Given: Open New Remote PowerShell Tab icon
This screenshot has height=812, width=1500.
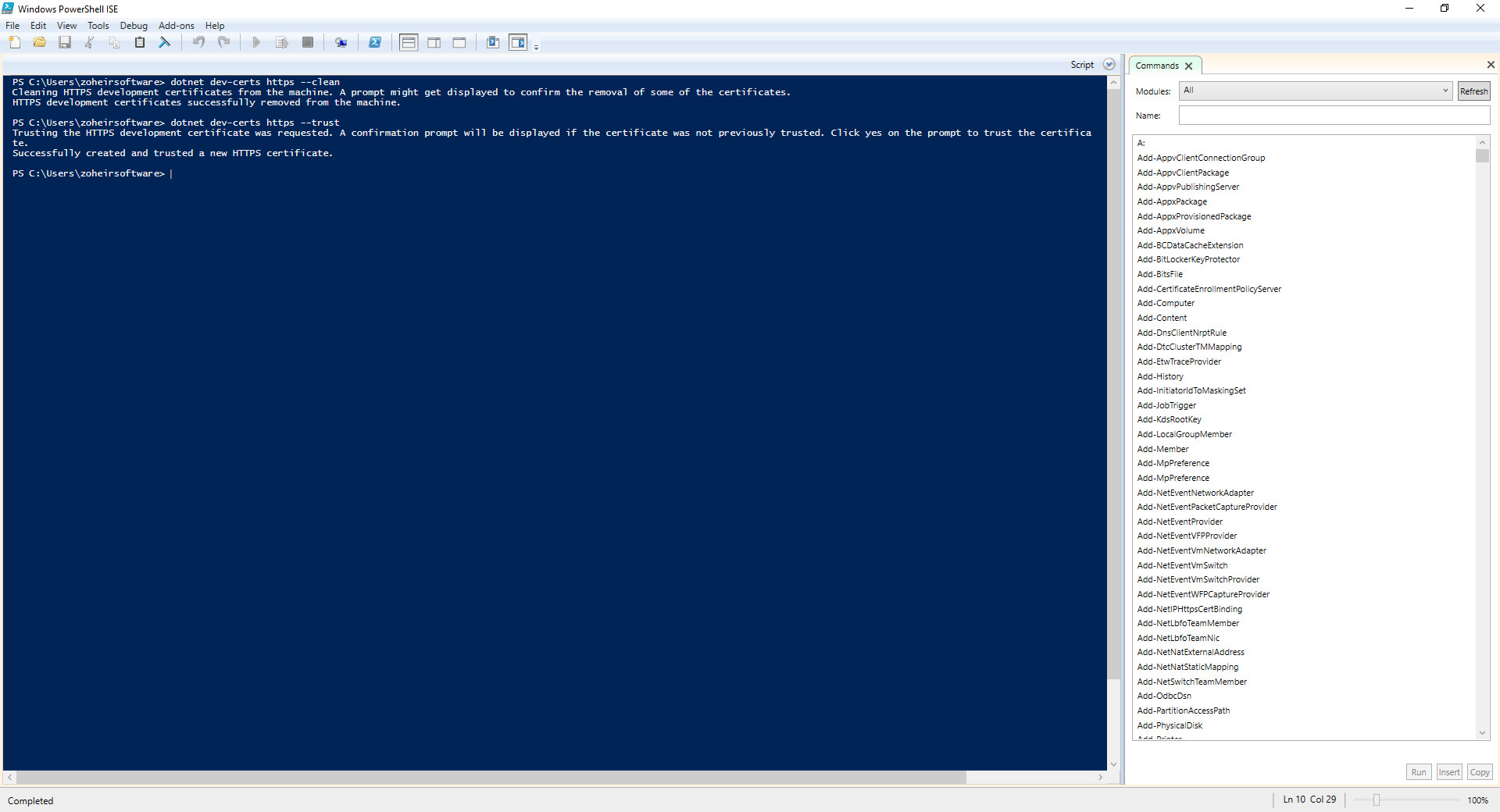Looking at the screenshot, I should [341, 43].
